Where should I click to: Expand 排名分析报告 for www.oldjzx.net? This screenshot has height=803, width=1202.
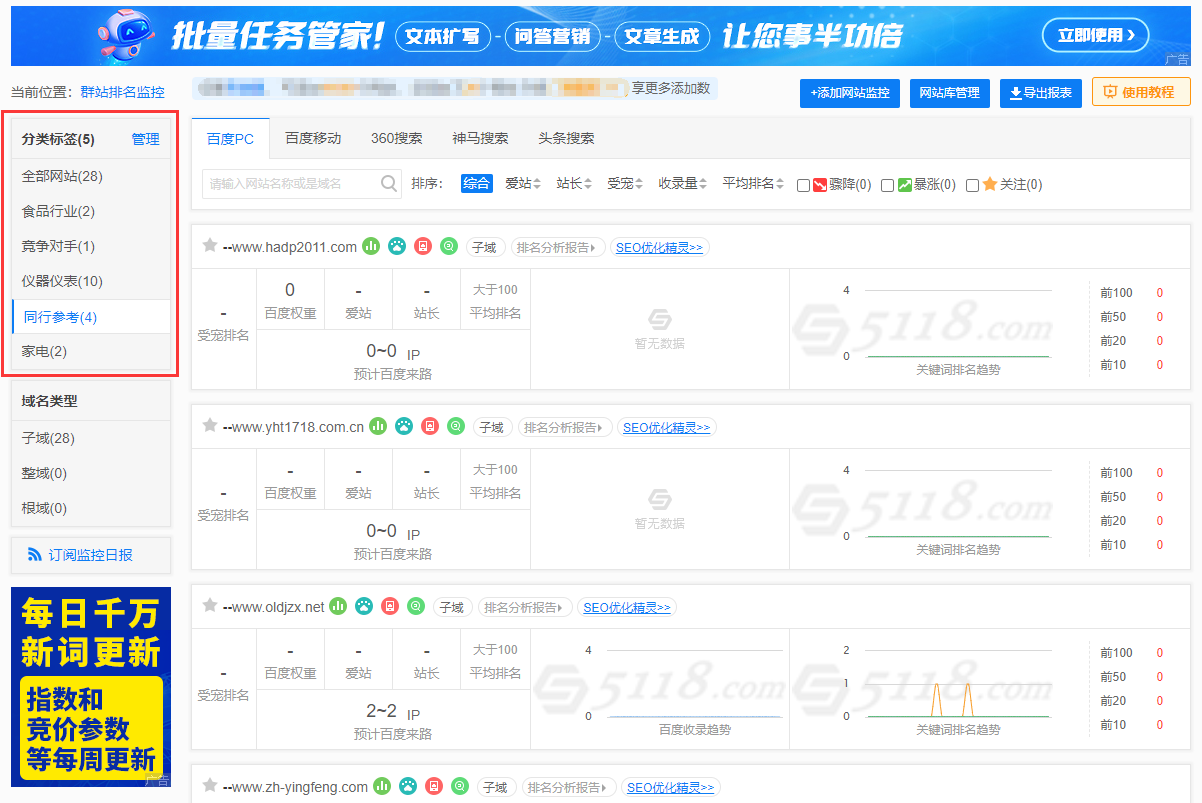(x=525, y=607)
